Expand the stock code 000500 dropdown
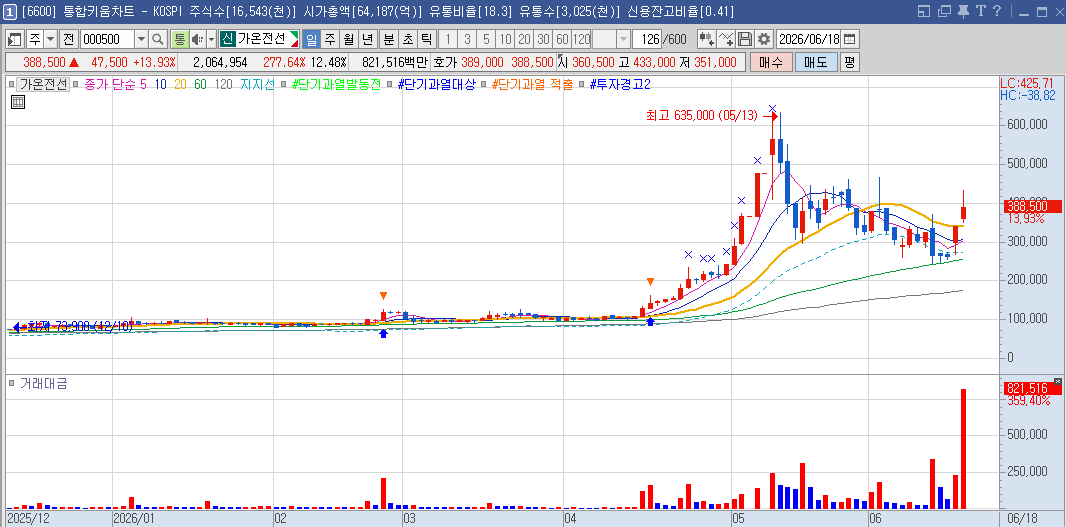Viewport: 1066px width, 527px height. 141,39
